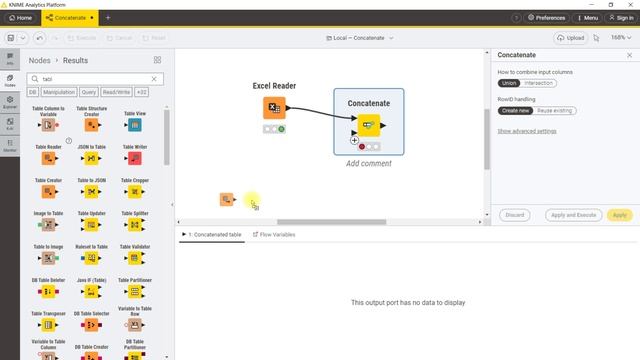Viewport: 640px width, 360px height.
Task: Toggle canvas pan/selection mode cursor icon
Action: tap(596, 38)
